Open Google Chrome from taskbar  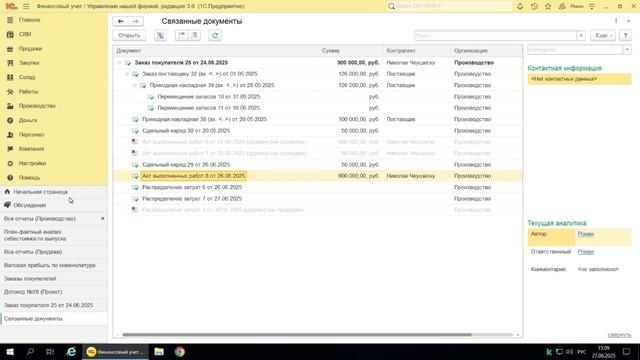point(180,351)
